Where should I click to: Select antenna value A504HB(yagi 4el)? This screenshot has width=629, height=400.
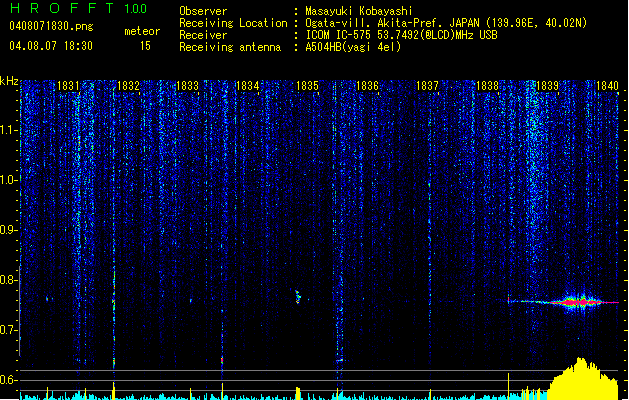click(353, 47)
